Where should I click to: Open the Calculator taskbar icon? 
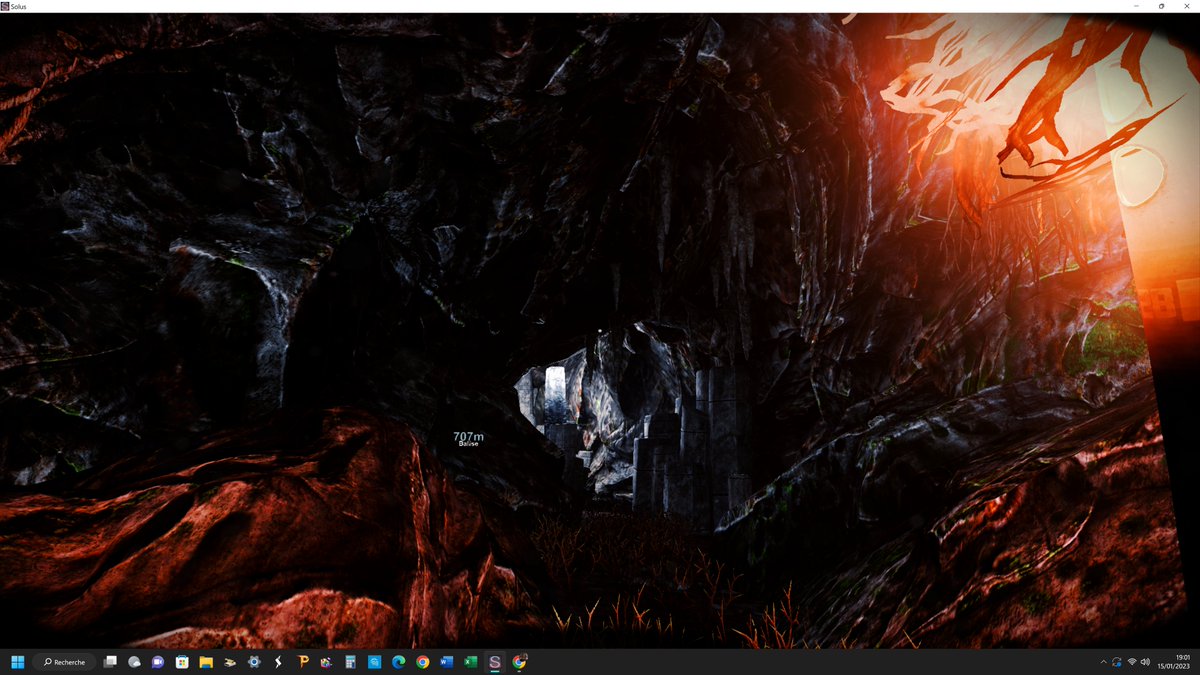(x=350, y=662)
